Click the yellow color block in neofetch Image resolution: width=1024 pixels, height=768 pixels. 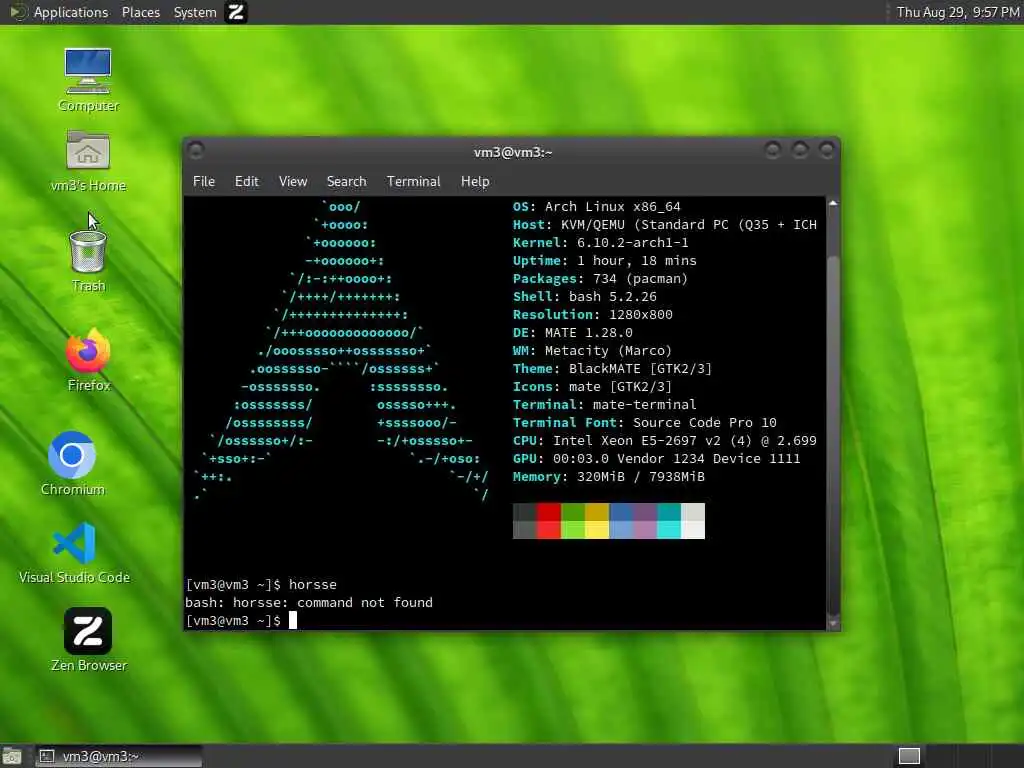pos(597,530)
